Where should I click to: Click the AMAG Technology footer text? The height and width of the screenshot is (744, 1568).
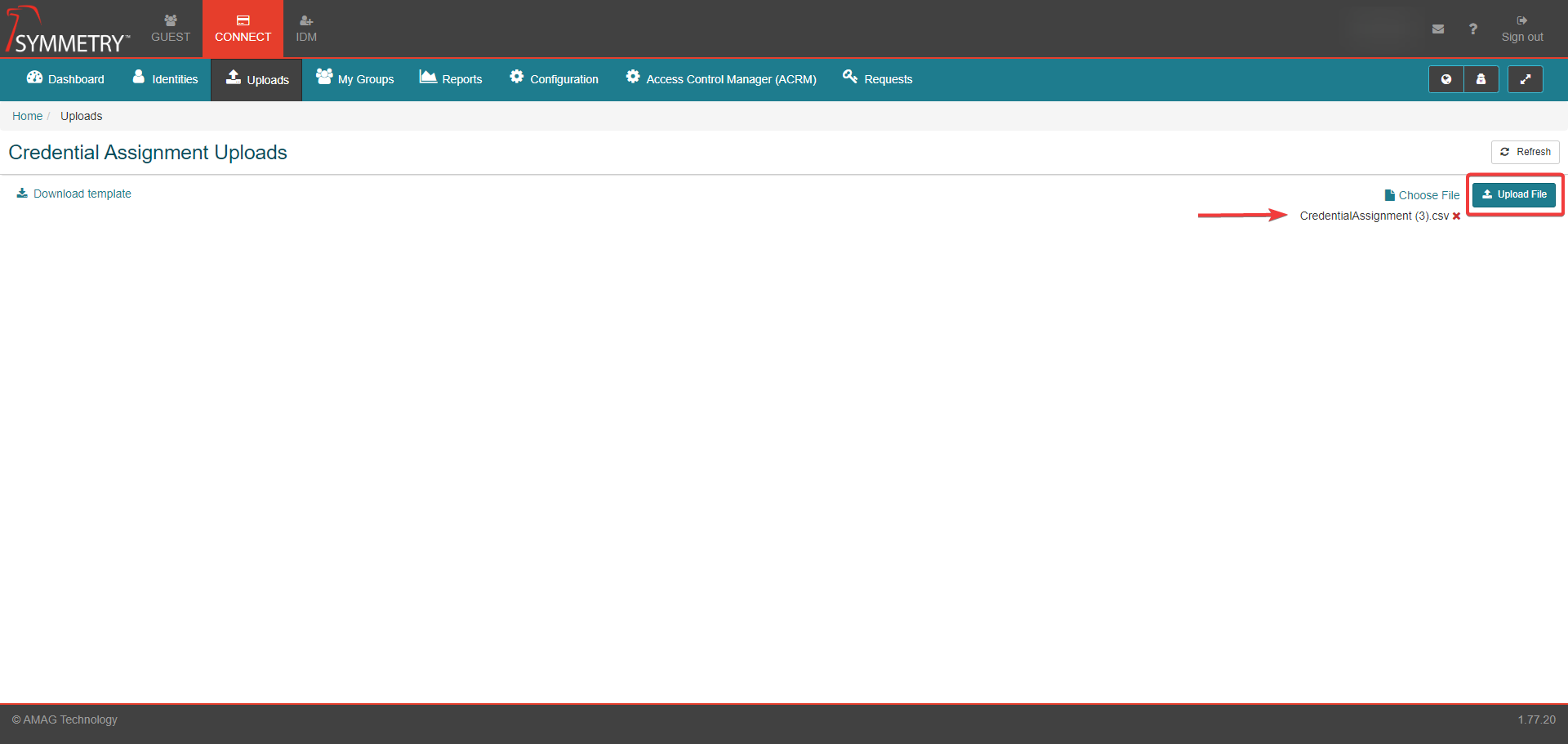point(65,719)
